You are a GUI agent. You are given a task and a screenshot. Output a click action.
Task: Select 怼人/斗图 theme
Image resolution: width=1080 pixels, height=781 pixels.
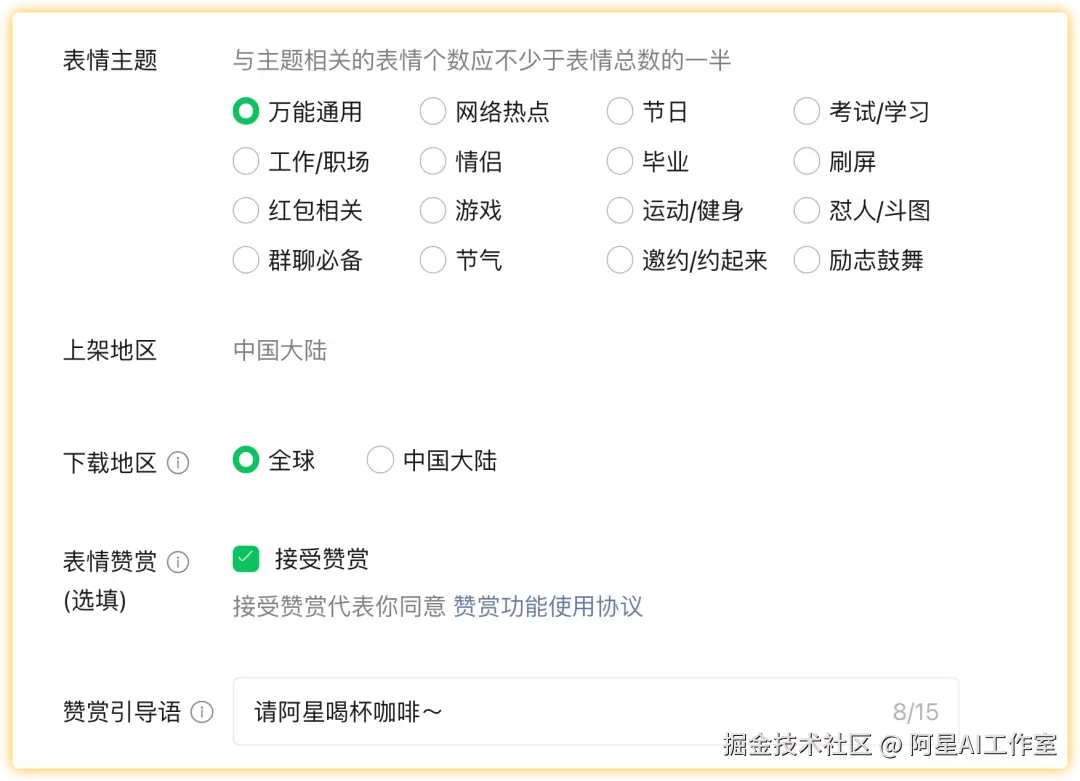[x=806, y=211]
